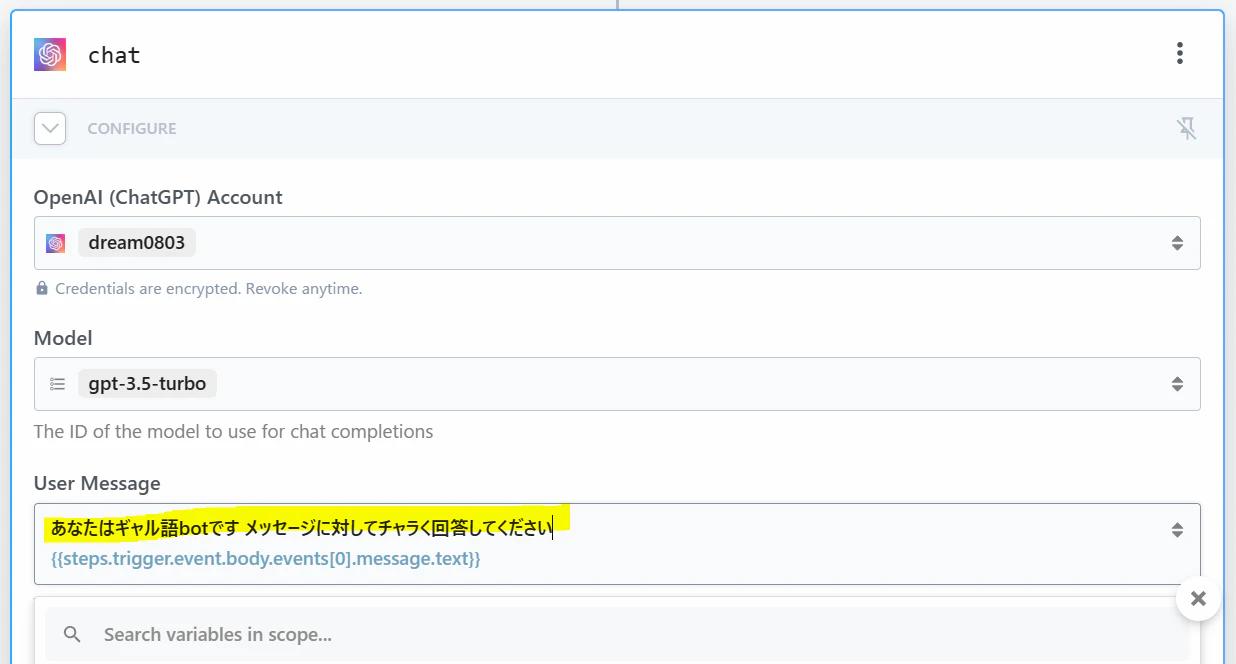This screenshot has width=1236, height=664.
Task: Open the User Message dropdown arrows
Action: click(1177, 530)
